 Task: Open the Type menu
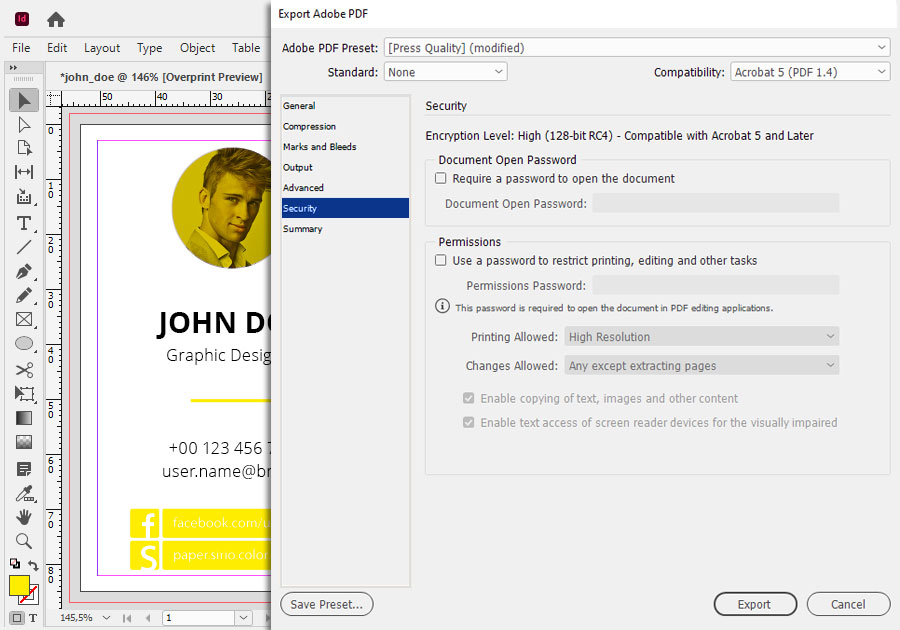coord(149,48)
